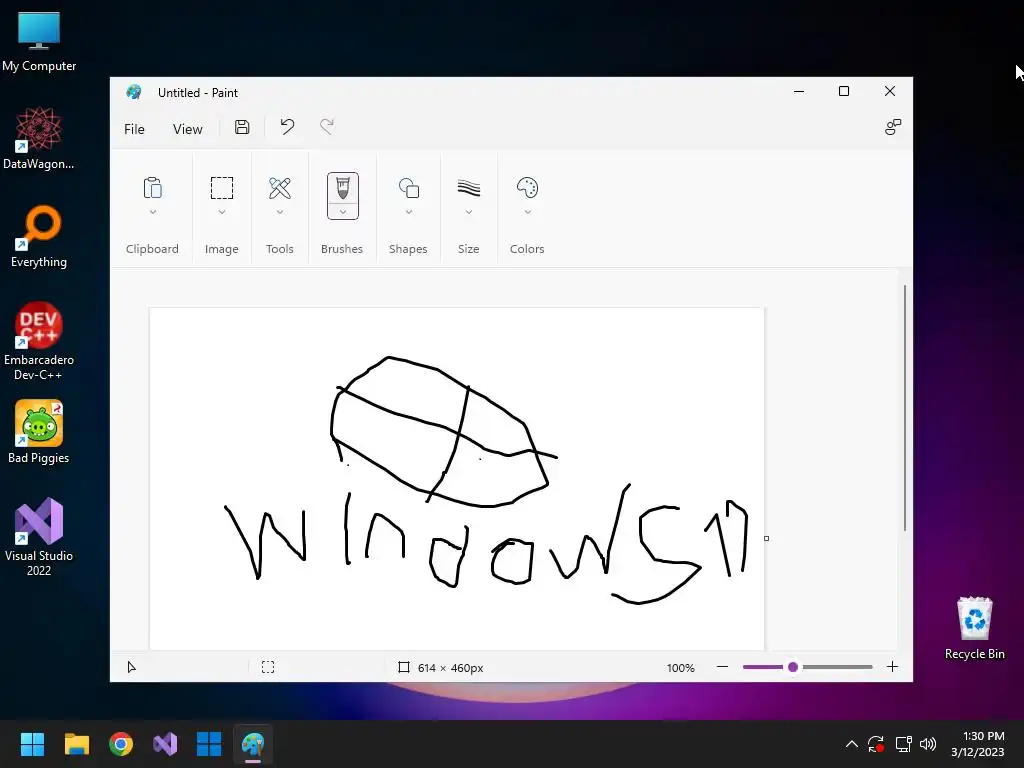Expand the Size dropdown chevron

point(468,212)
